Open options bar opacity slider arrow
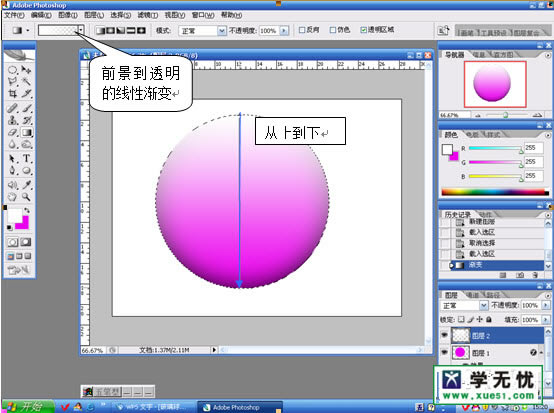 click(284, 31)
